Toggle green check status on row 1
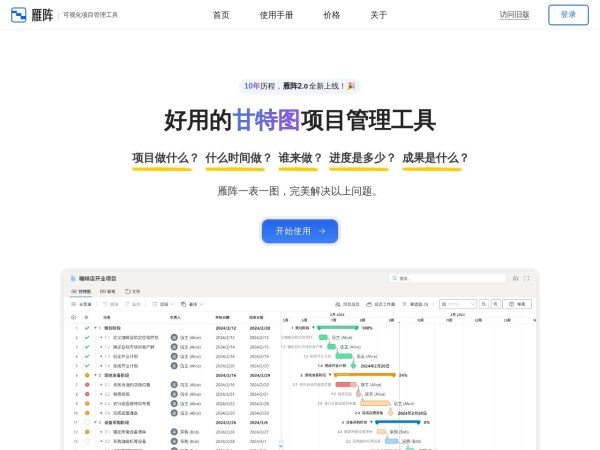The image size is (600, 450). click(x=87, y=328)
